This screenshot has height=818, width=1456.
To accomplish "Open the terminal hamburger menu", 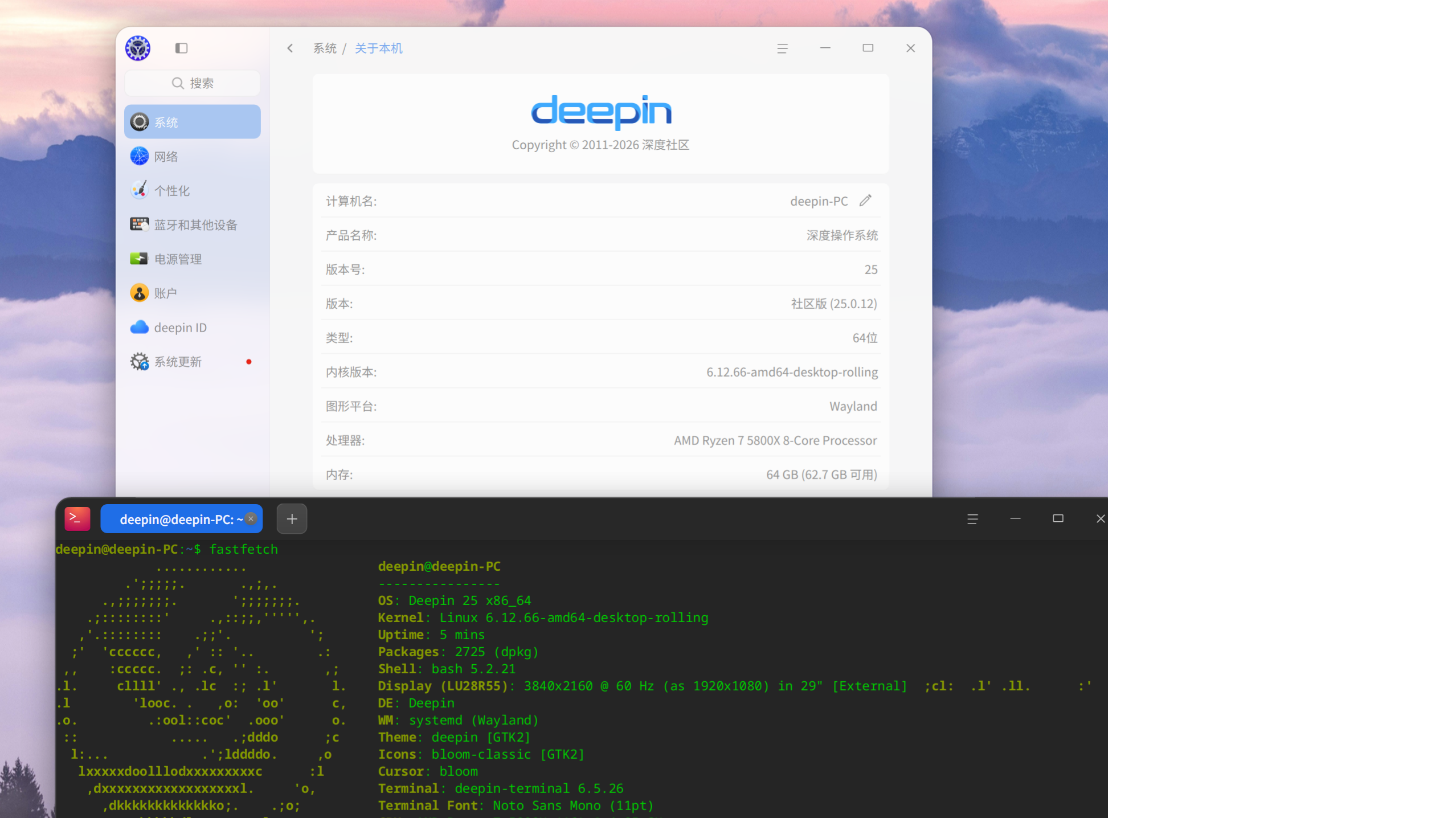I will [972, 519].
